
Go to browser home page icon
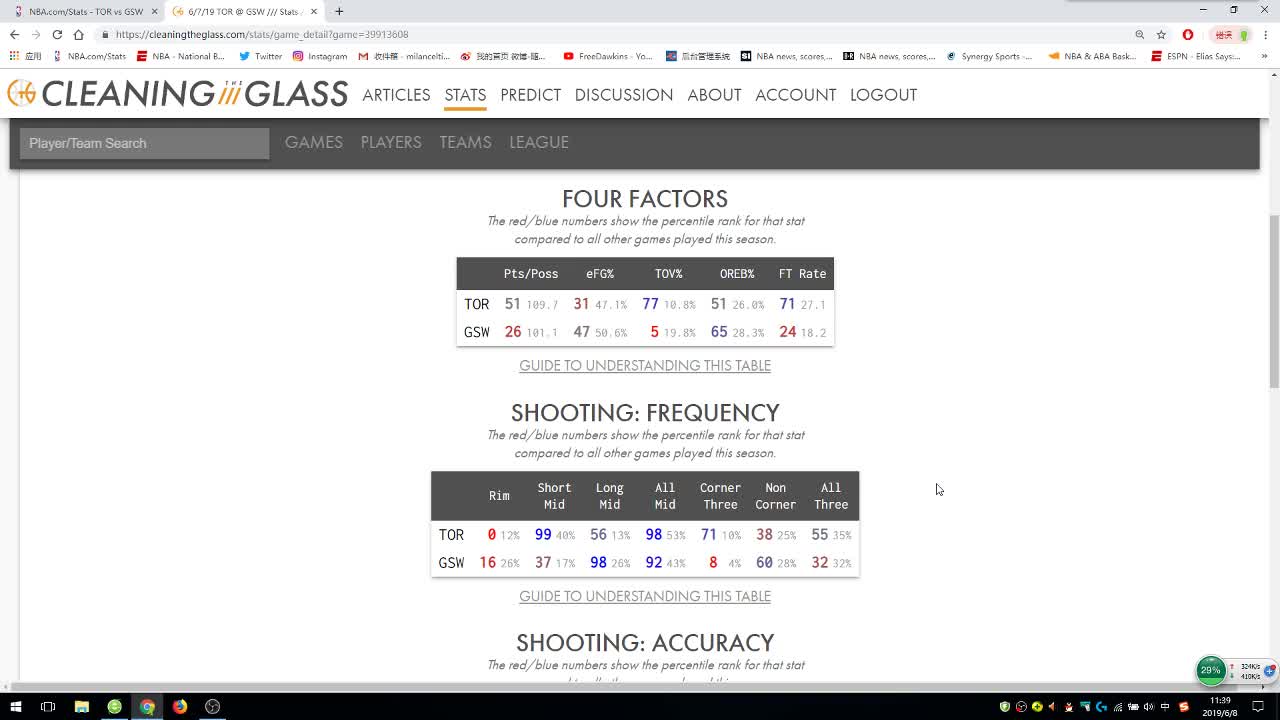click(x=79, y=34)
